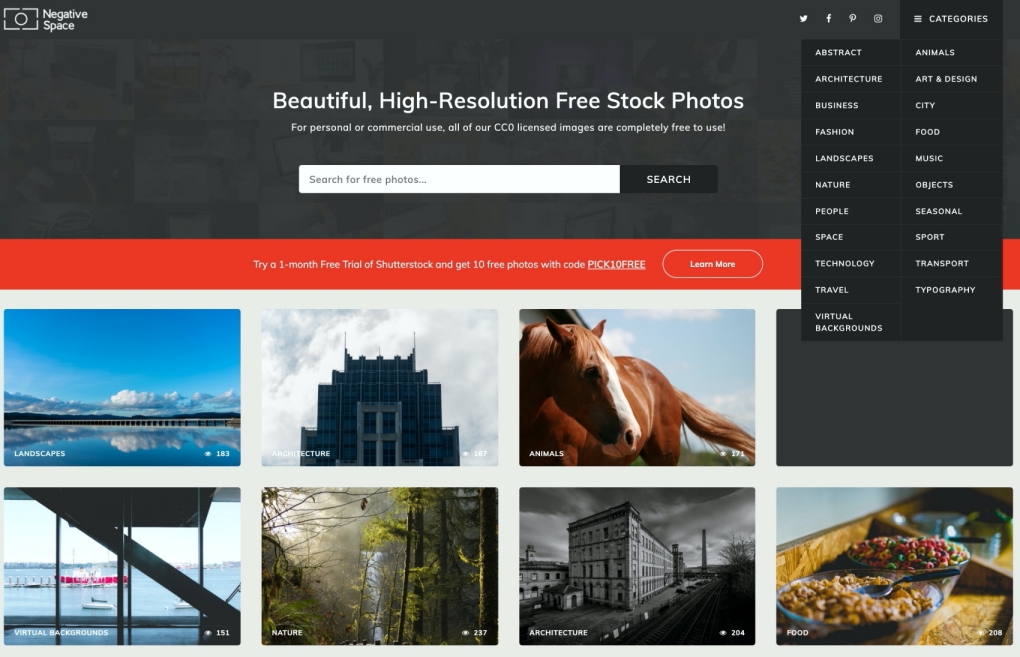The height and width of the screenshot is (657, 1020).
Task: Collapse the Categories dropdown menu
Action: point(950,19)
